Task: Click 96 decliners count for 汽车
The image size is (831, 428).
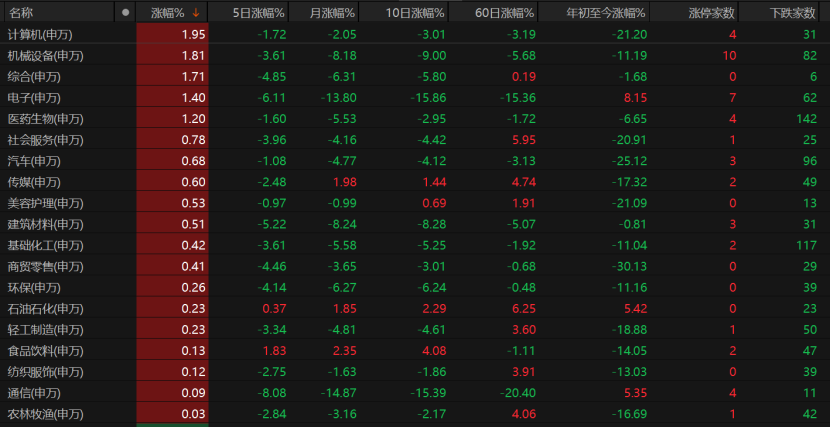Action: [810, 161]
